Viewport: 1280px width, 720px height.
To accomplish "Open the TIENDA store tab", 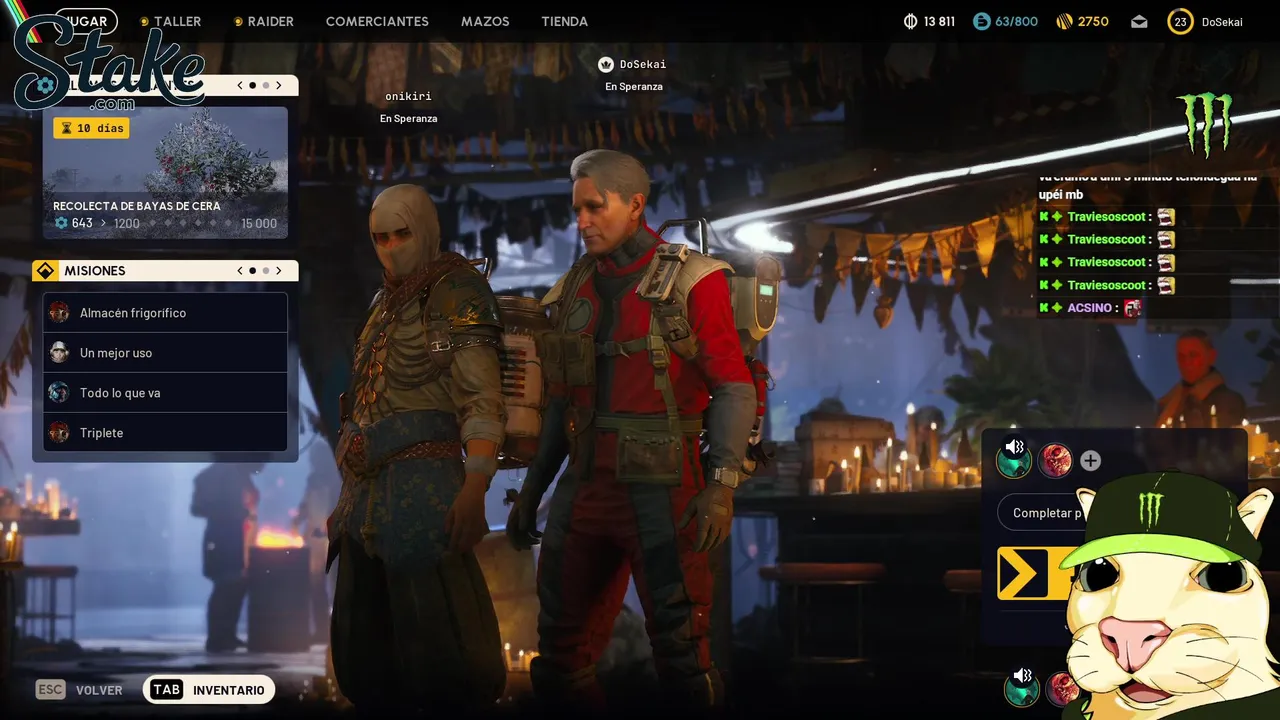I will 564,21.
